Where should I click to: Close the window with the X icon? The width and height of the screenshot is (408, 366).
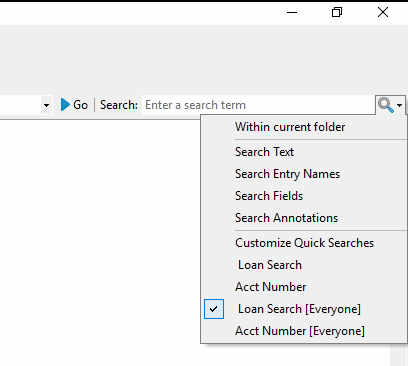coord(383,12)
